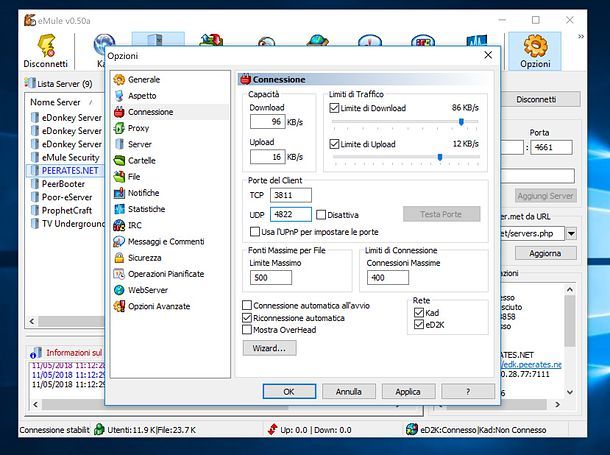Image resolution: width=610 pixels, height=455 pixels.
Task: Click Aggiorna in the main window
Action: coord(545,253)
